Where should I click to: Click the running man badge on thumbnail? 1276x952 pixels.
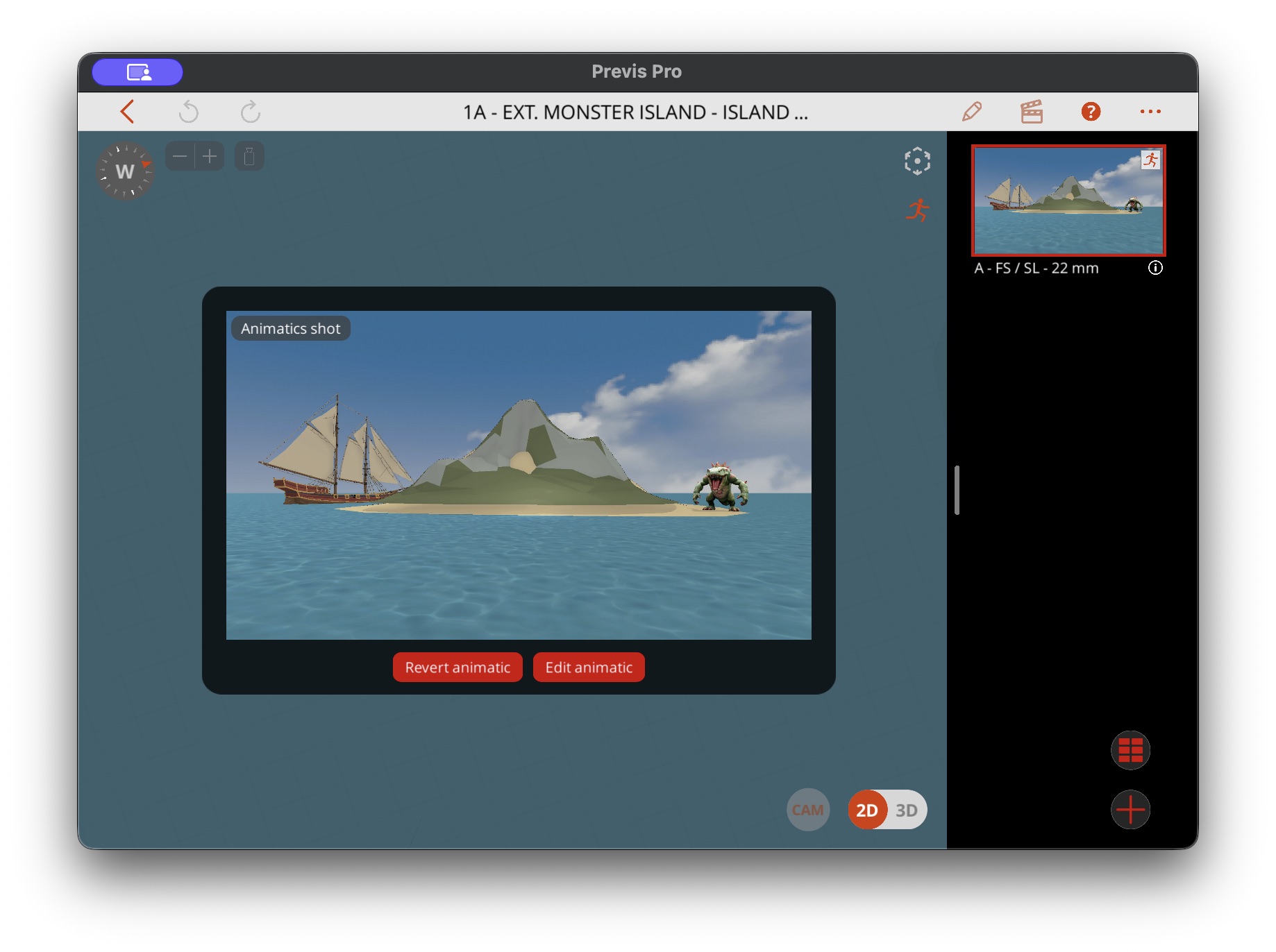click(1151, 160)
